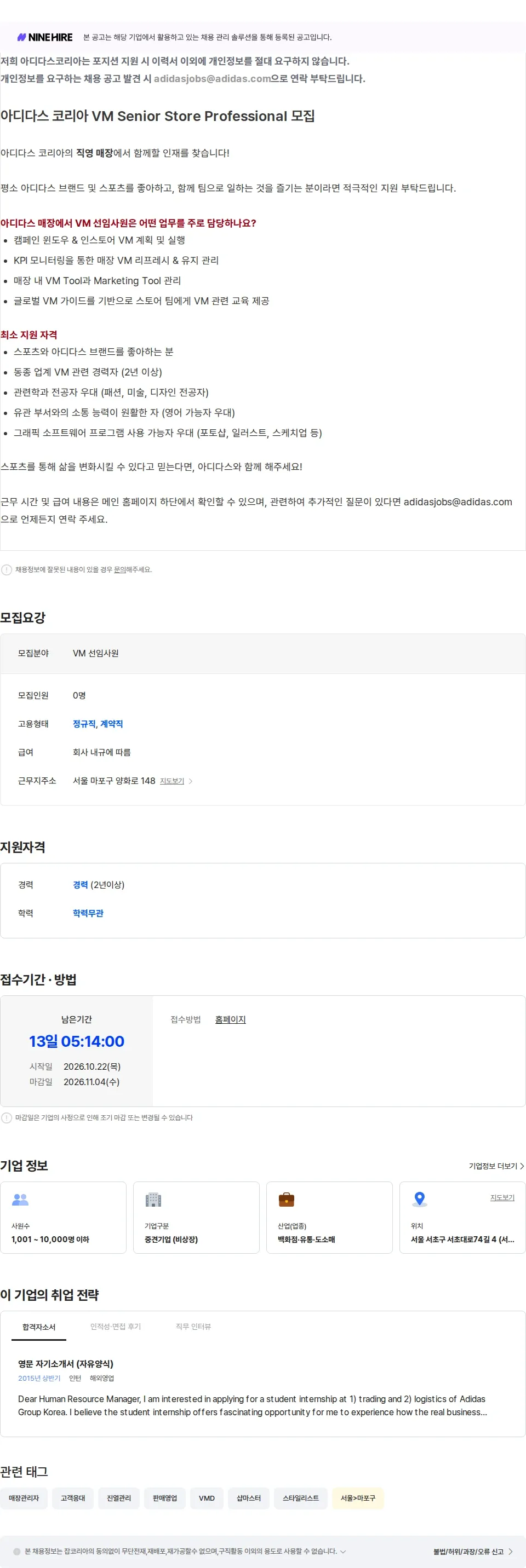Open 불법/허위/과장/오류 신고
The width and height of the screenshot is (526, 1568).
coord(473,1552)
